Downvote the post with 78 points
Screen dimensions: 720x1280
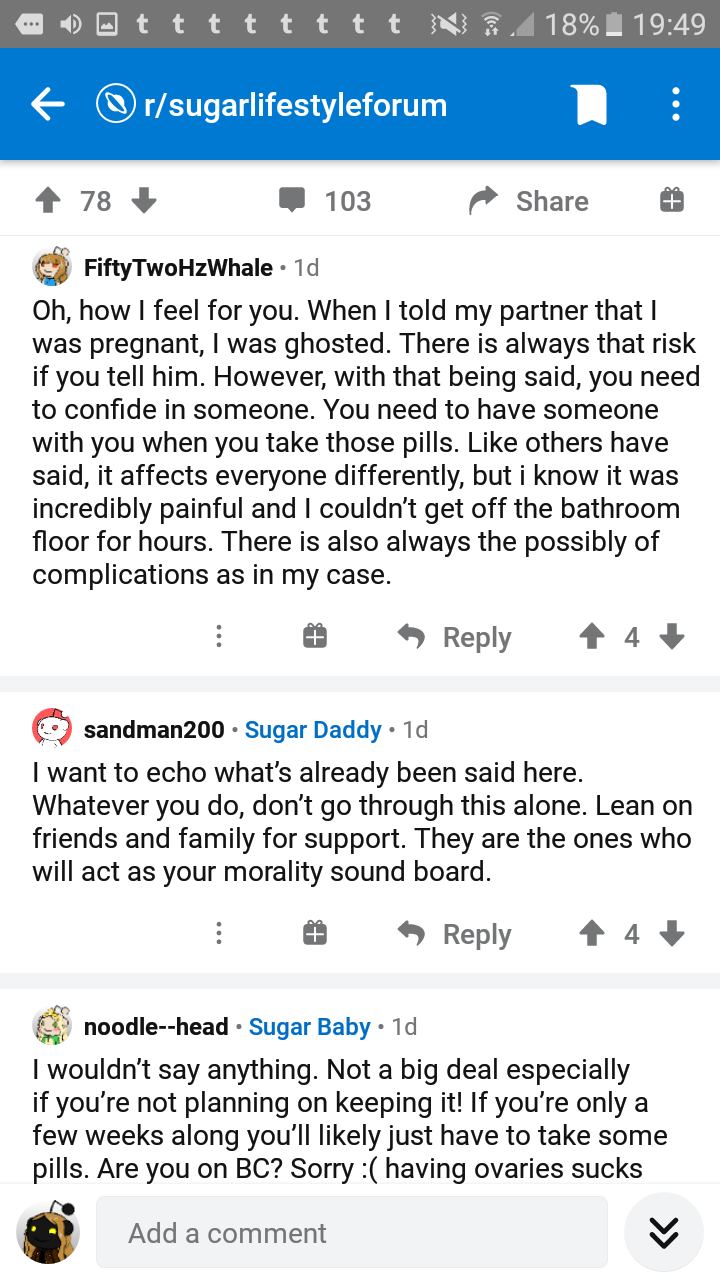coord(144,201)
